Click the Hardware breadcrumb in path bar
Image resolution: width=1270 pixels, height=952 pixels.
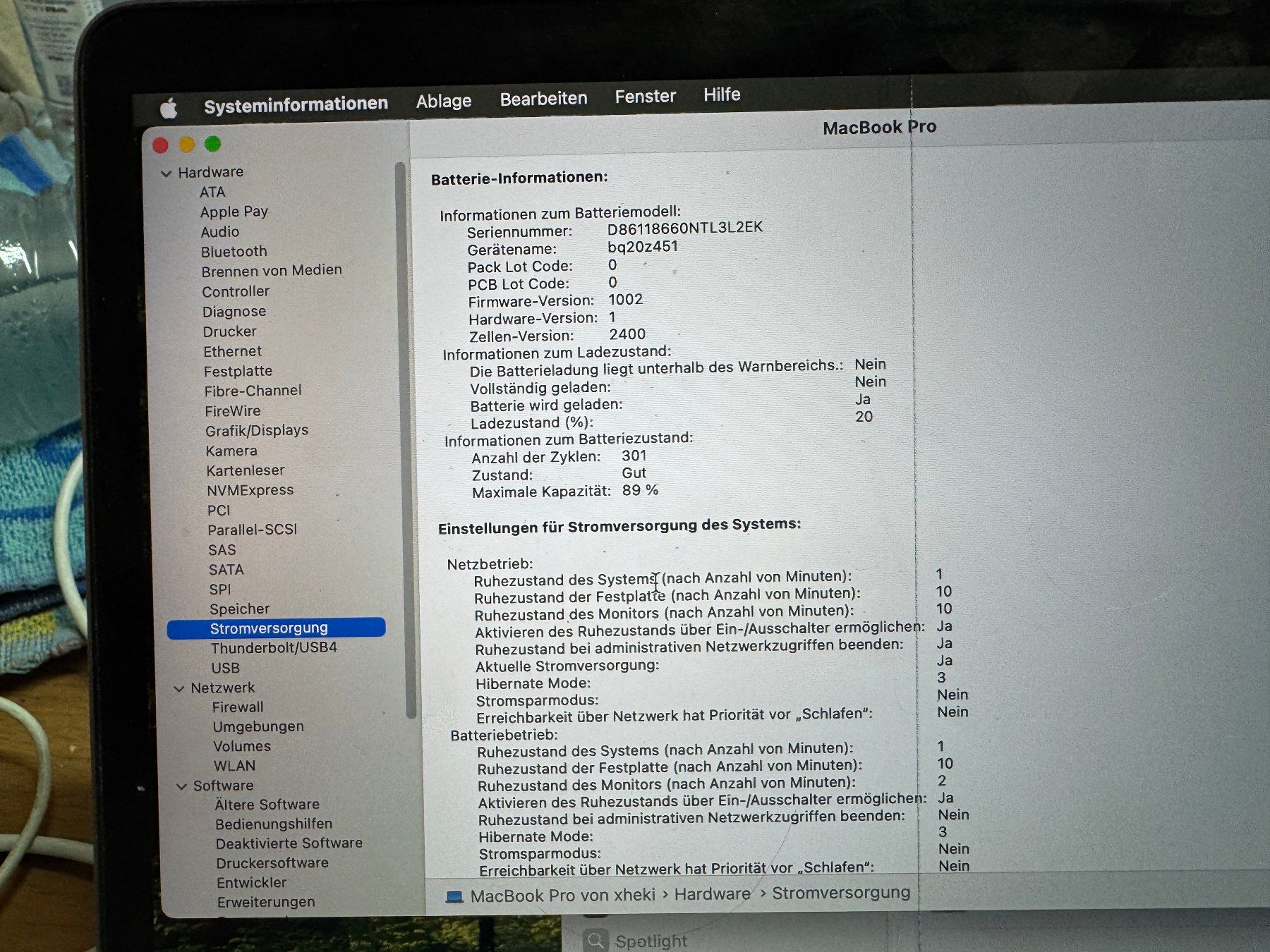pyautogui.click(x=712, y=894)
